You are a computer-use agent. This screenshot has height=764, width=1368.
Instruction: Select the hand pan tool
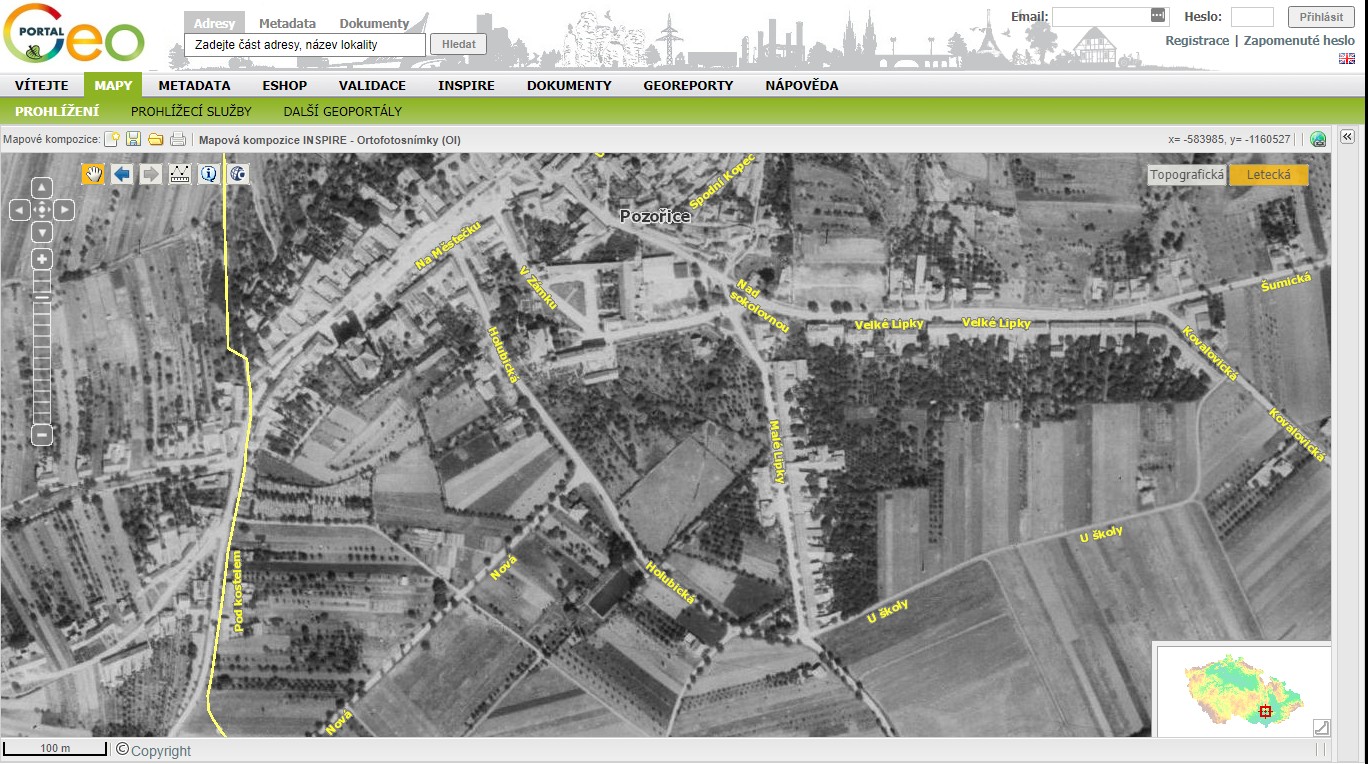[x=93, y=174]
